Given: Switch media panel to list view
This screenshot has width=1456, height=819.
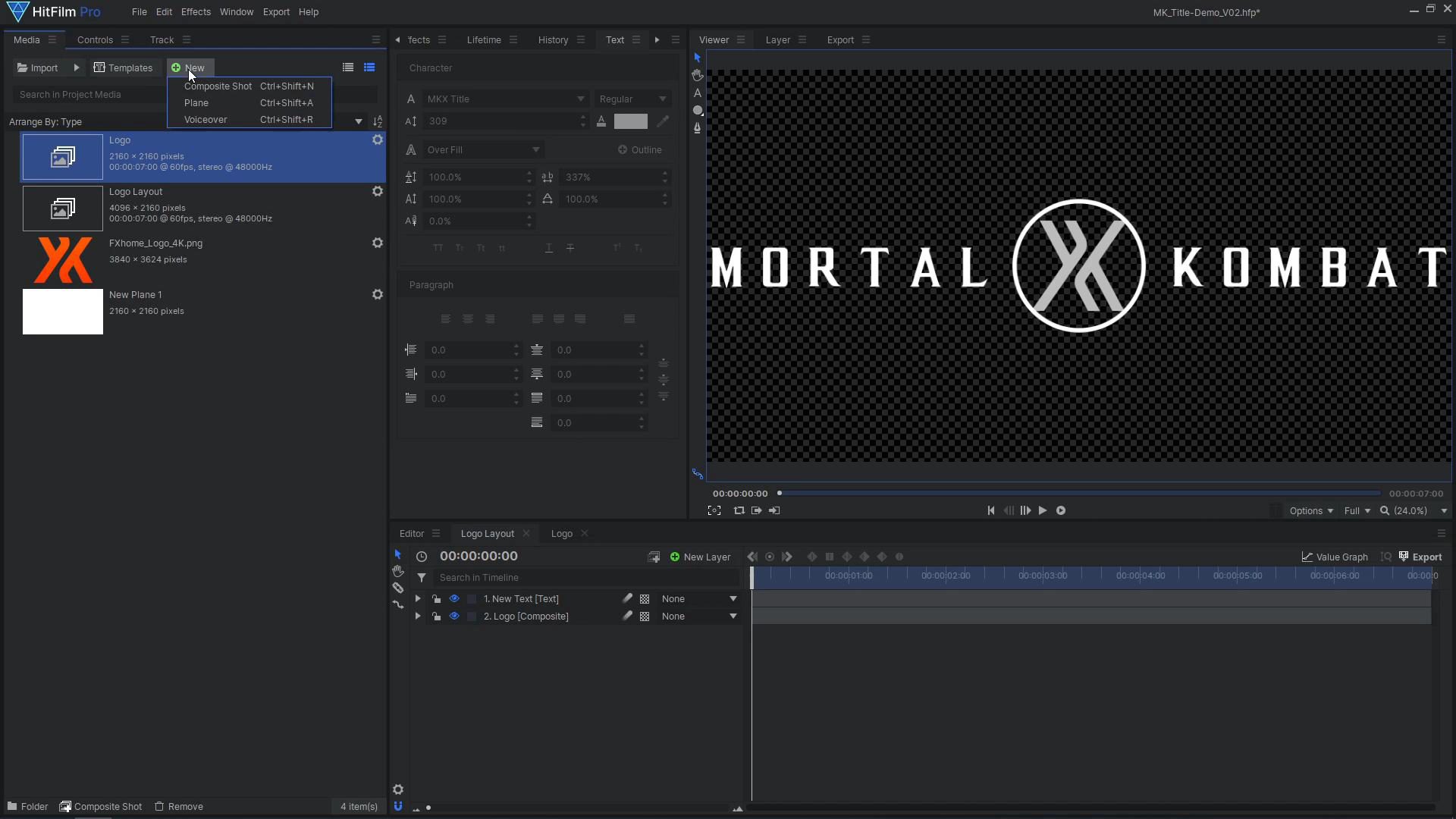Looking at the screenshot, I should point(348,67).
